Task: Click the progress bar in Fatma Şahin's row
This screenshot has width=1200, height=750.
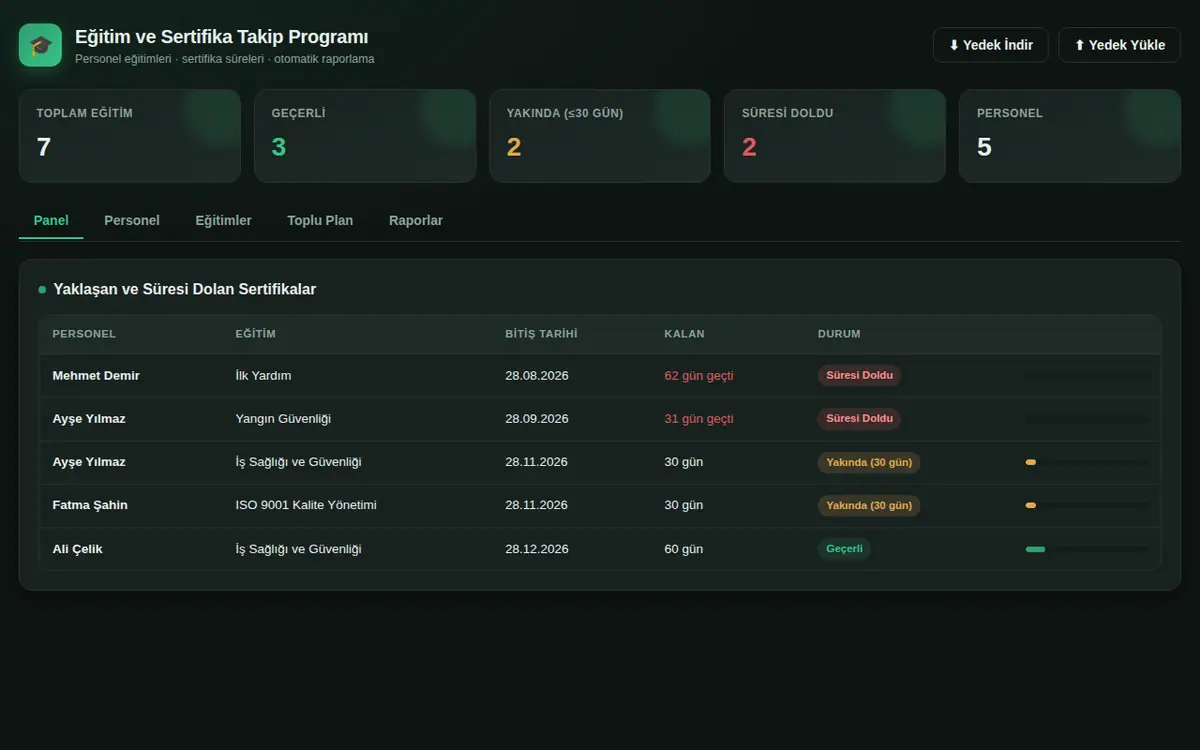Action: (1087, 505)
